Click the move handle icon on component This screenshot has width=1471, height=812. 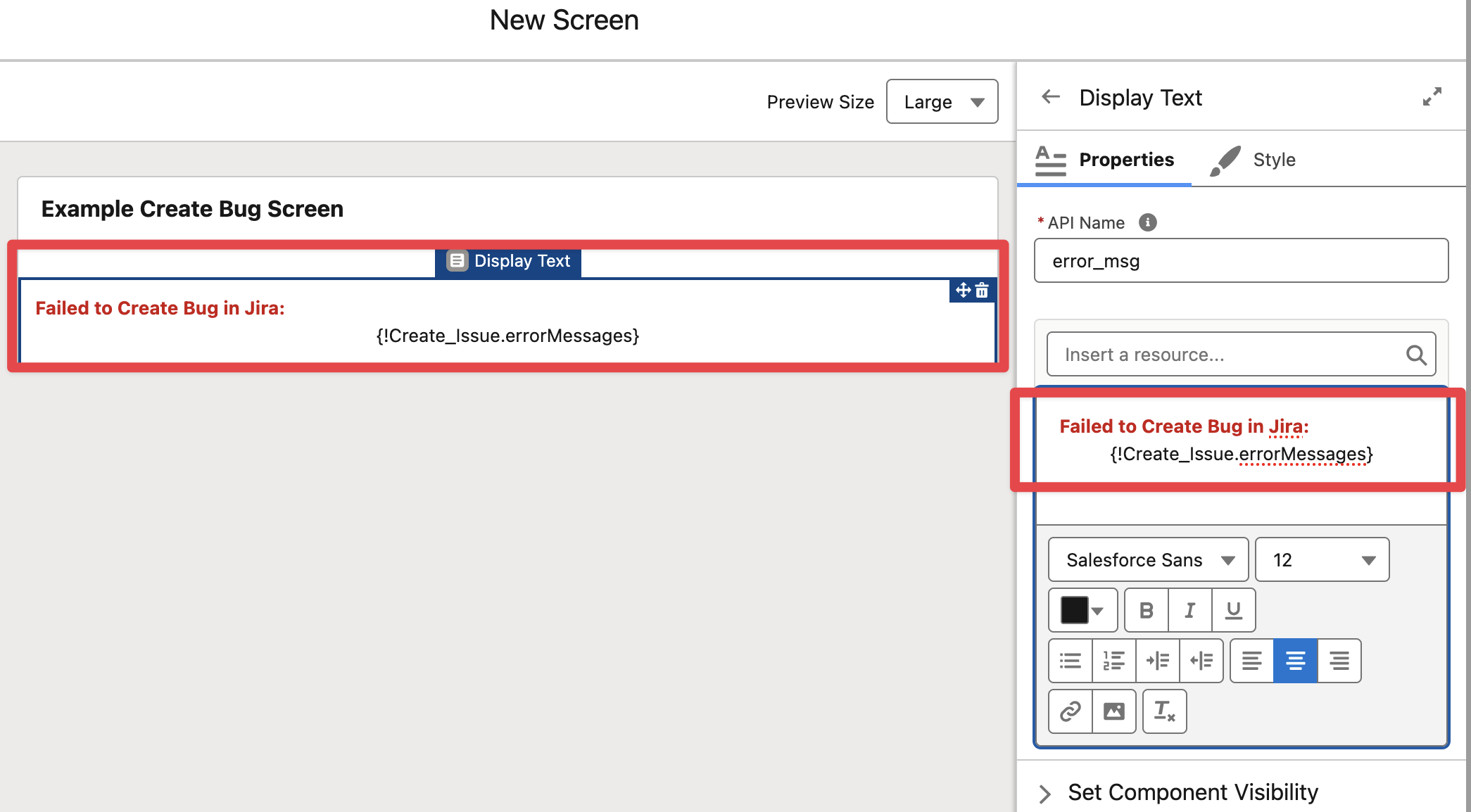(x=963, y=290)
